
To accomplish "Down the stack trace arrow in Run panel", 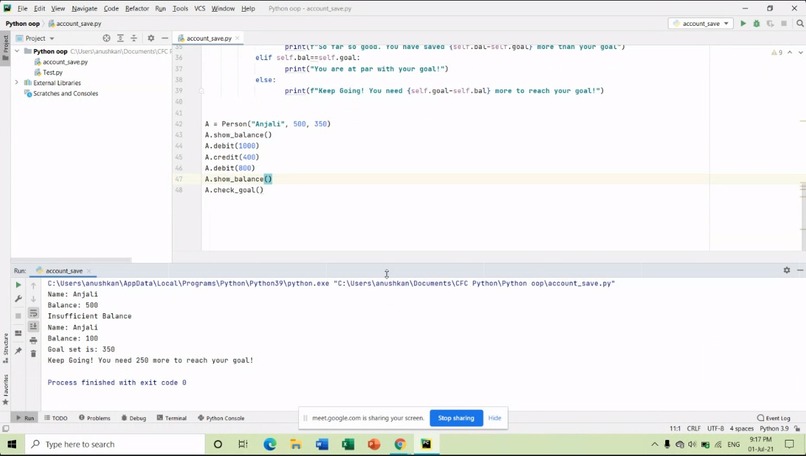I will tap(33, 299).
